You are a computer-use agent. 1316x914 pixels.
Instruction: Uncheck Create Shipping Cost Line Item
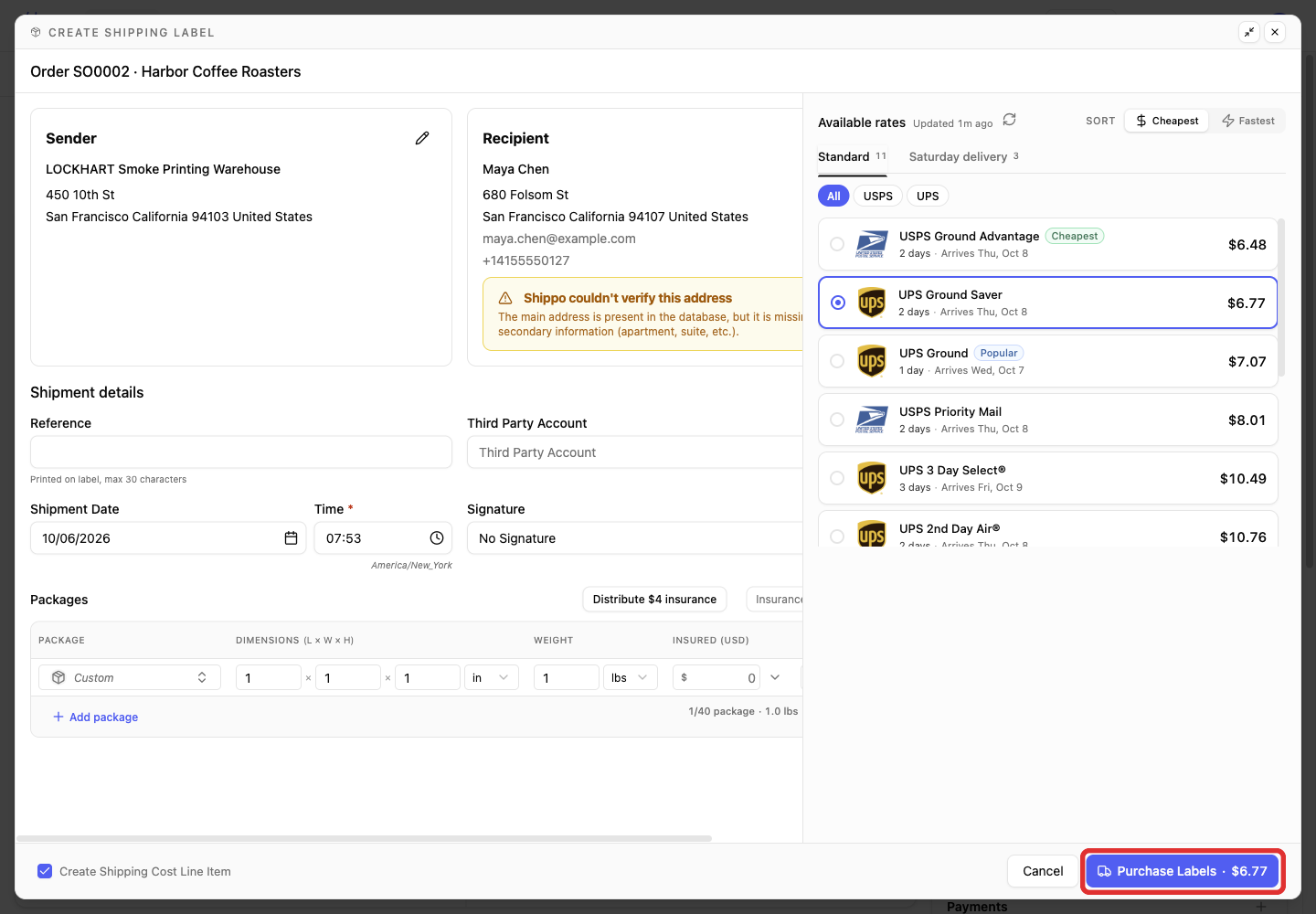tap(45, 871)
